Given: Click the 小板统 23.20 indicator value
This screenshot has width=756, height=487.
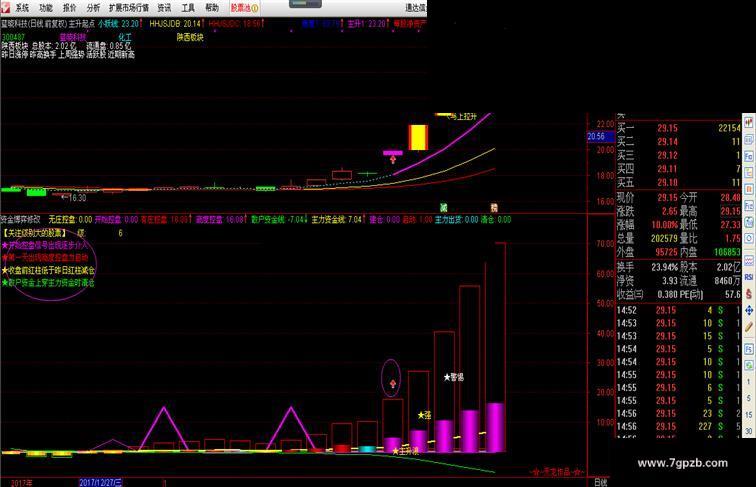Looking at the screenshot, I should pyautogui.click(x=119, y=23).
